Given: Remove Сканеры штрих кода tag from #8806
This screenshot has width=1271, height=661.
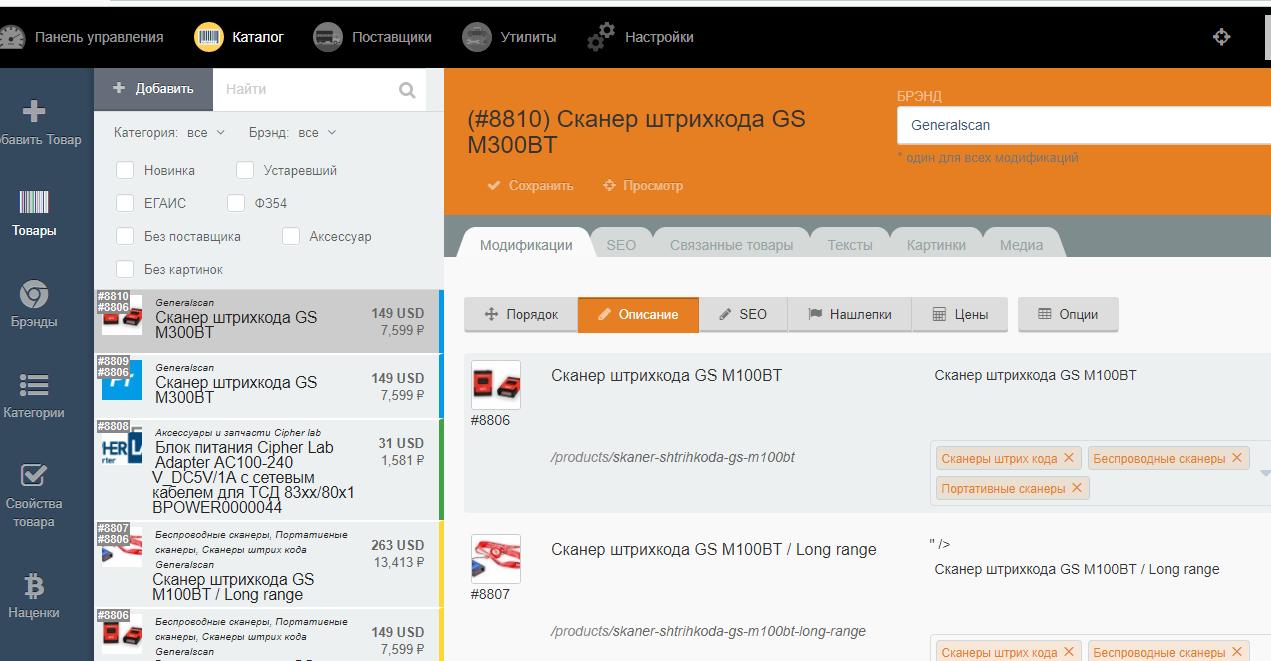Looking at the screenshot, I should (1068, 458).
